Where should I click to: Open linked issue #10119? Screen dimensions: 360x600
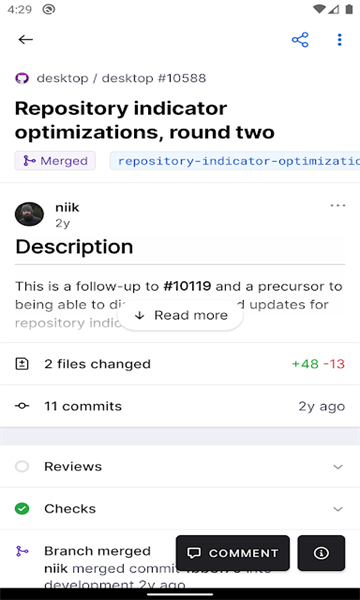[x=187, y=286]
